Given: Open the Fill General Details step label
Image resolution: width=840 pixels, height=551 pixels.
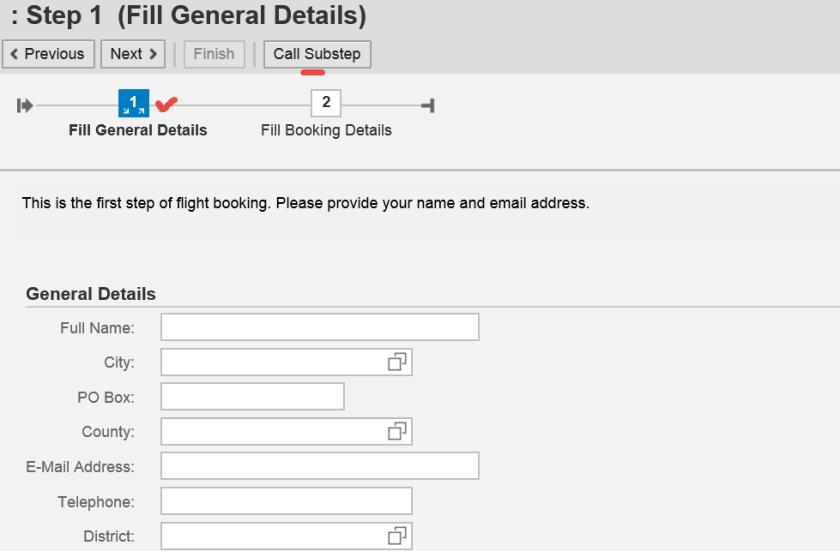Looking at the screenshot, I should 138,130.
